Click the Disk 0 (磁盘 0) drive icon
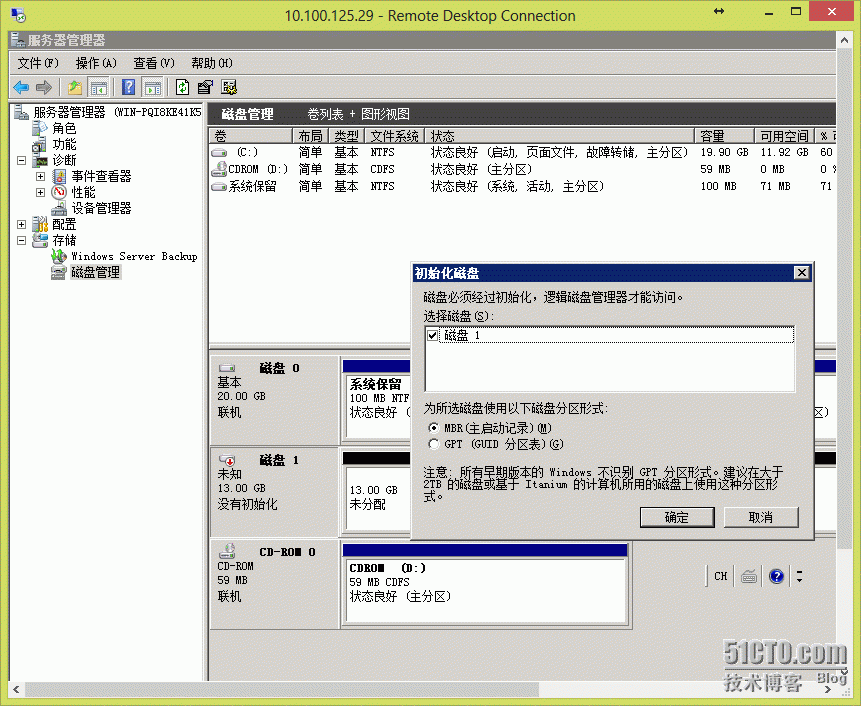 click(x=227, y=368)
